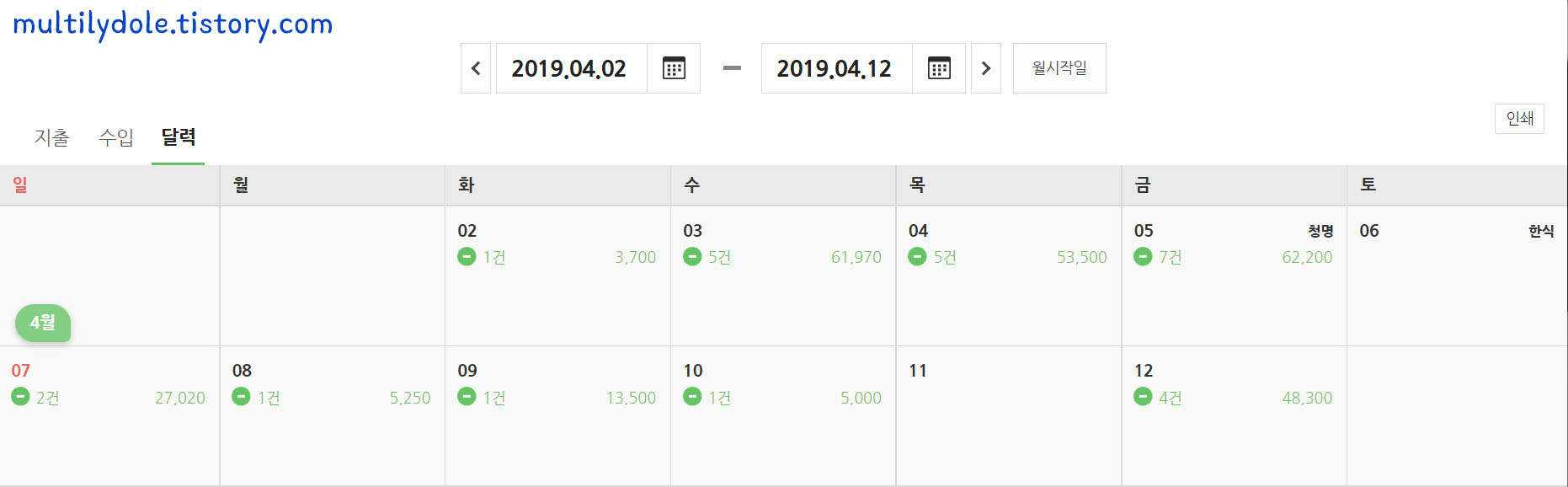The width and height of the screenshot is (1568, 487).
Task: Click the 1건 count on day 09
Action: [494, 398]
